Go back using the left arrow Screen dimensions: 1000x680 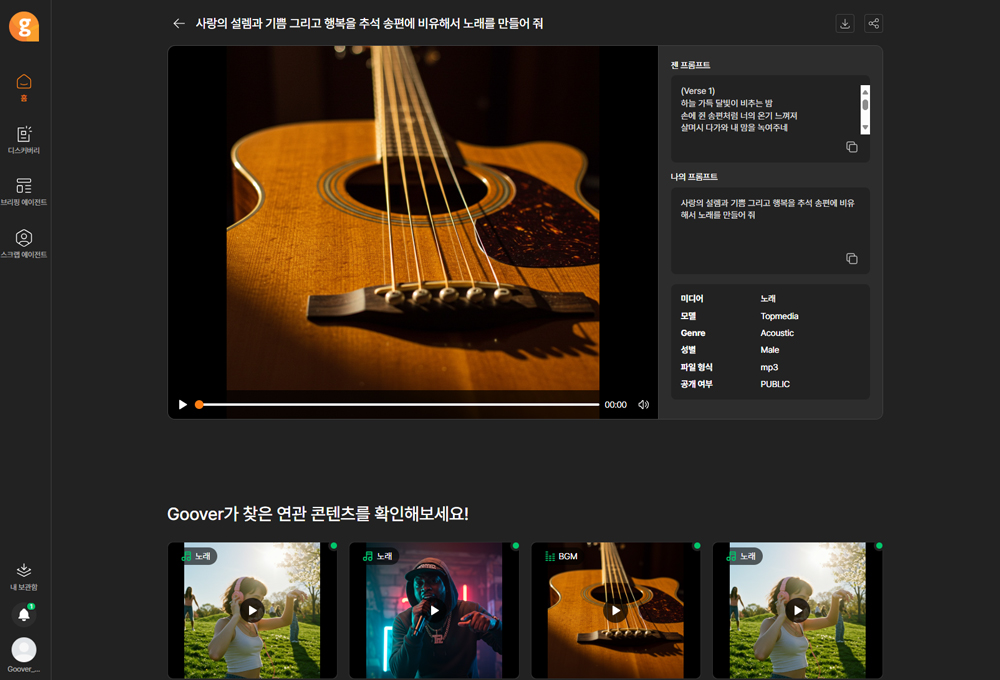point(179,24)
